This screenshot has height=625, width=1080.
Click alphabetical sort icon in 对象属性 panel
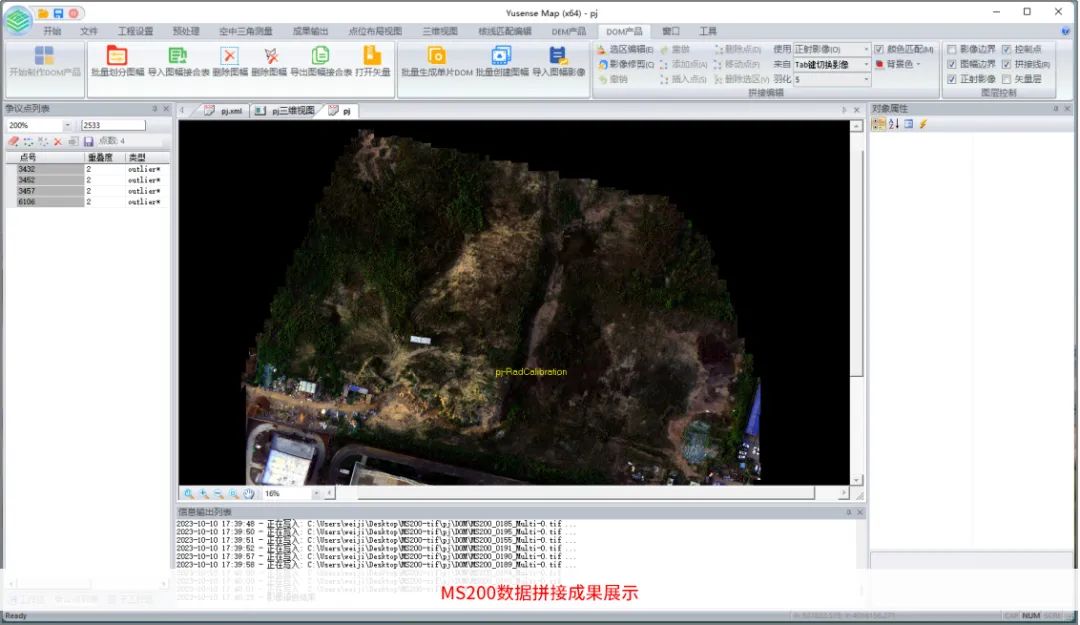click(894, 124)
